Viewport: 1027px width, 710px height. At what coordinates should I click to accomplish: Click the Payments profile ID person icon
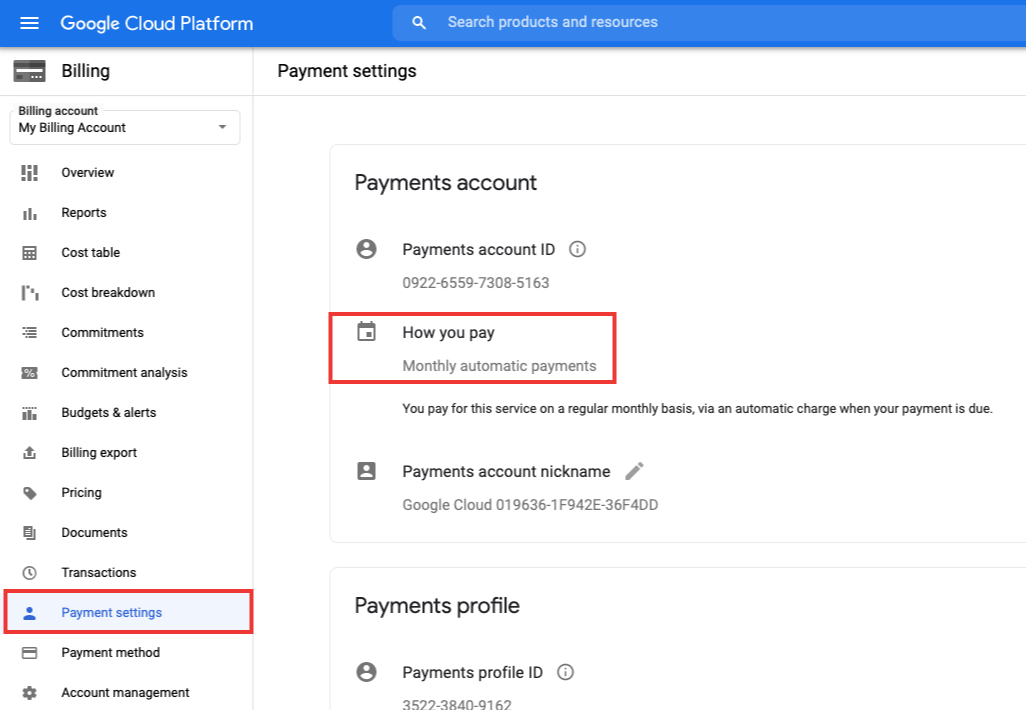[x=366, y=672]
